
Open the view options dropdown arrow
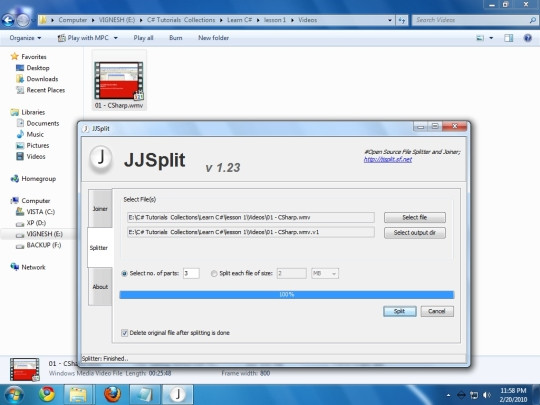click(x=491, y=38)
